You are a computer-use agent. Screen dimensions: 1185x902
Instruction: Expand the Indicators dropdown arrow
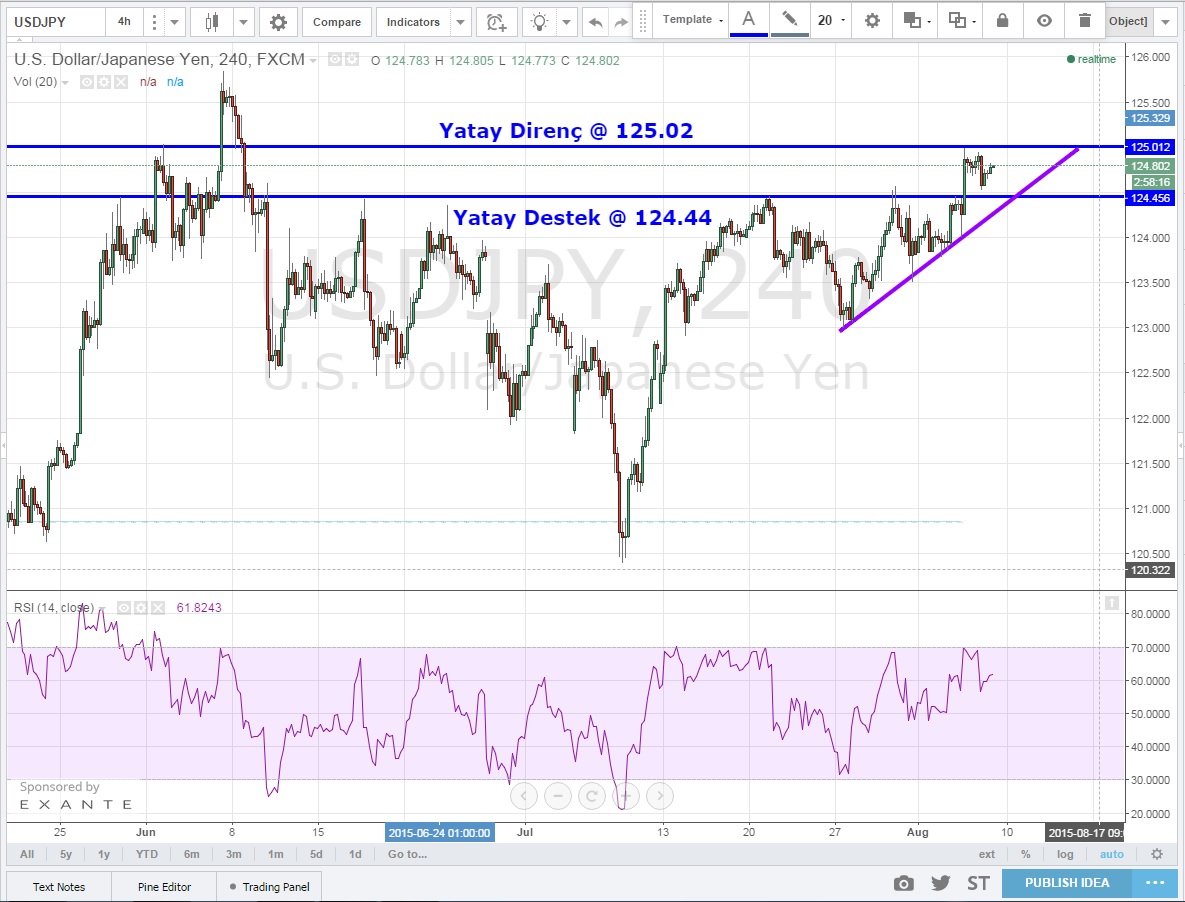(x=459, y=22)
